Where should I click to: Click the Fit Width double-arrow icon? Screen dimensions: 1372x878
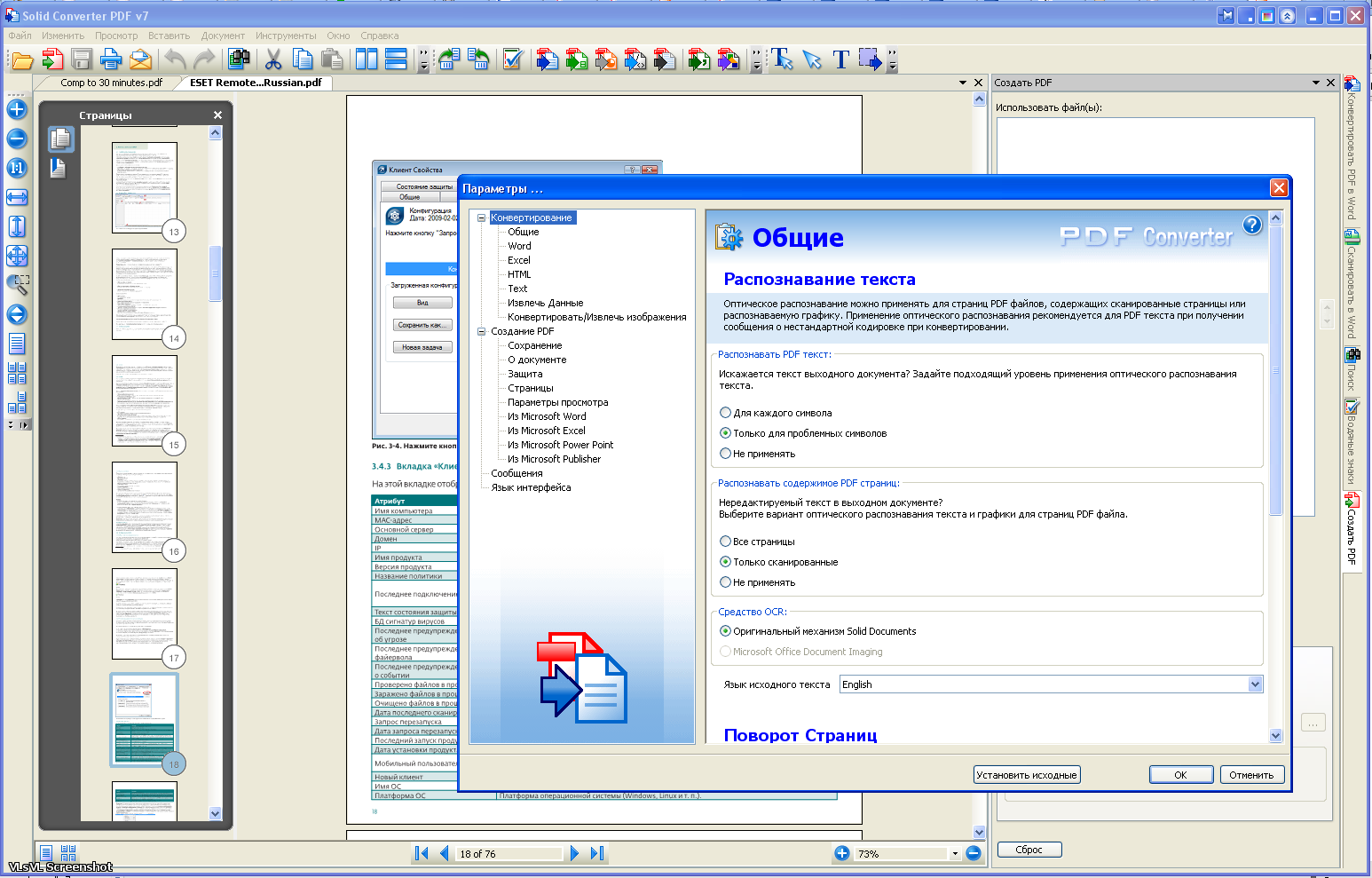17,197
